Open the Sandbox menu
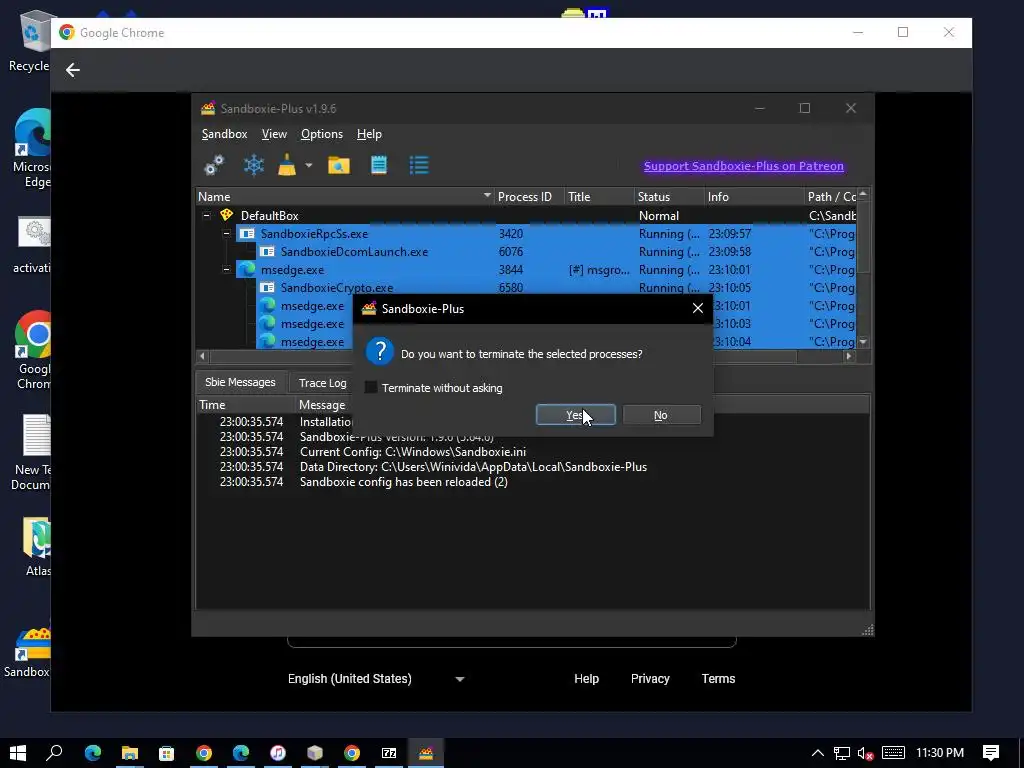Image resolution: width=1024 pixels, height=768 pixels. pyautogui.click(x=224, y=134)
